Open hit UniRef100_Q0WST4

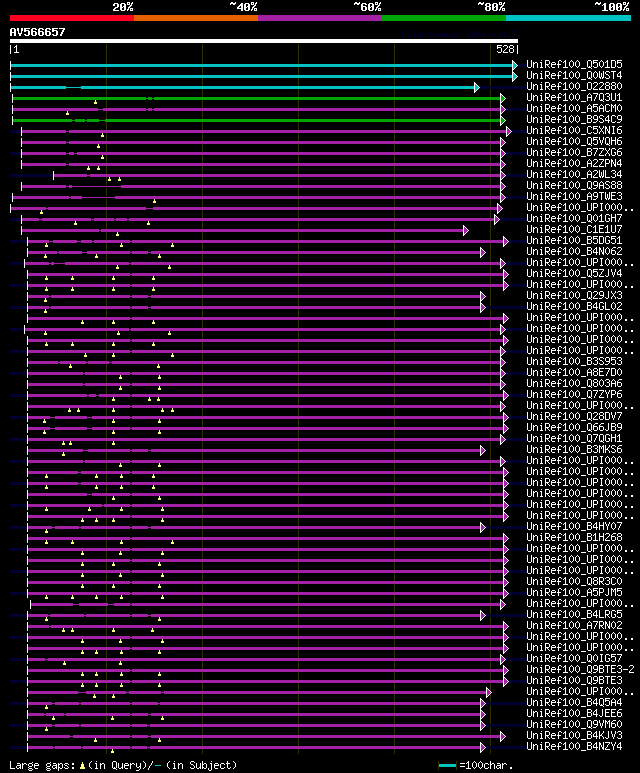(574, 75)
